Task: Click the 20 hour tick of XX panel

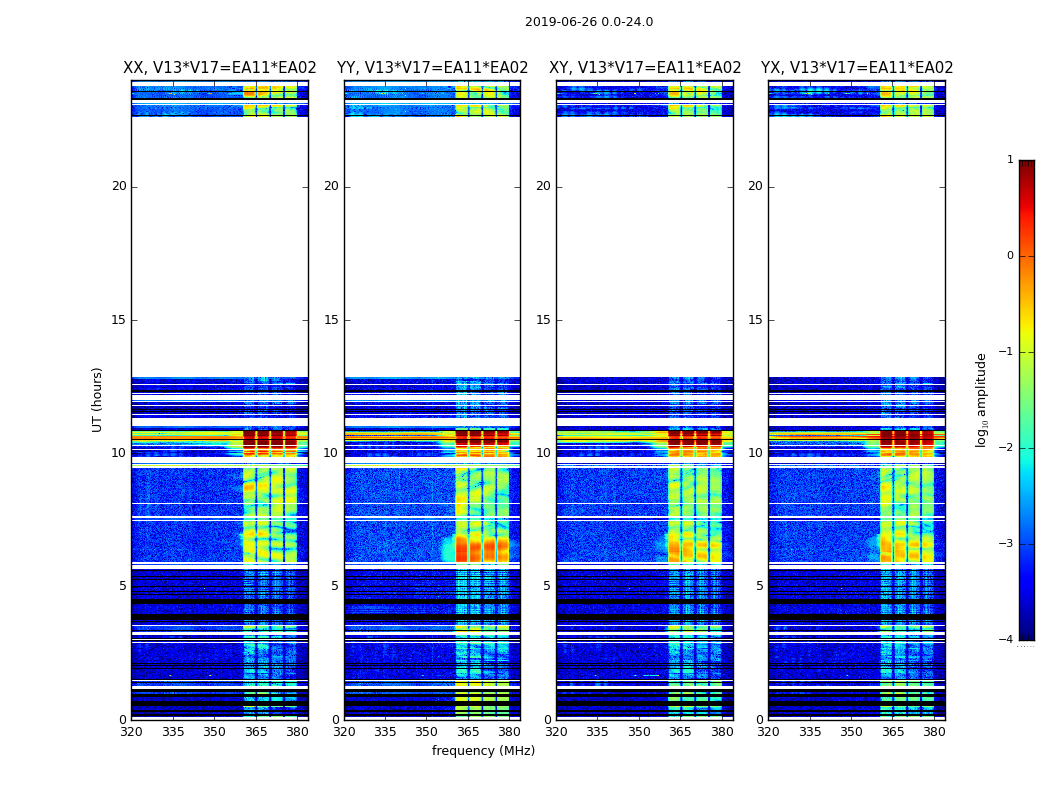Action: [x=119, y=186]
